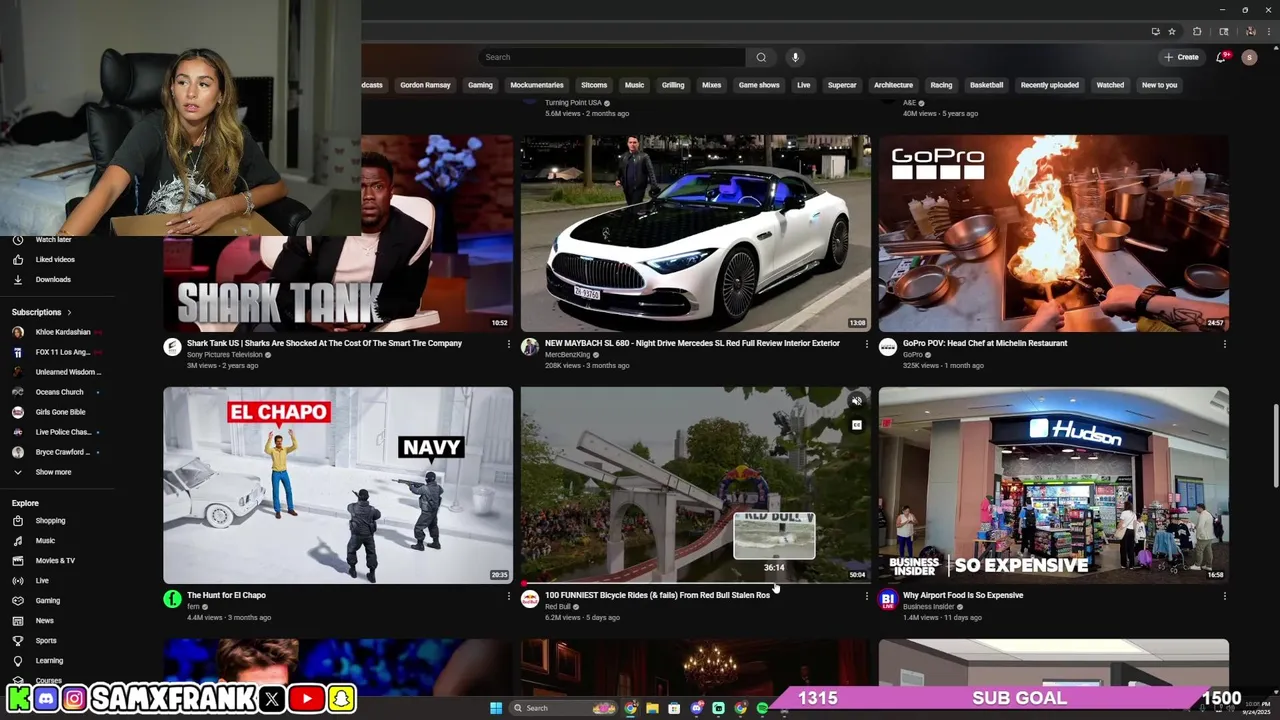
Task: Open the Sony Pictures Television channel avatar
Action: [x=172, y=347]
